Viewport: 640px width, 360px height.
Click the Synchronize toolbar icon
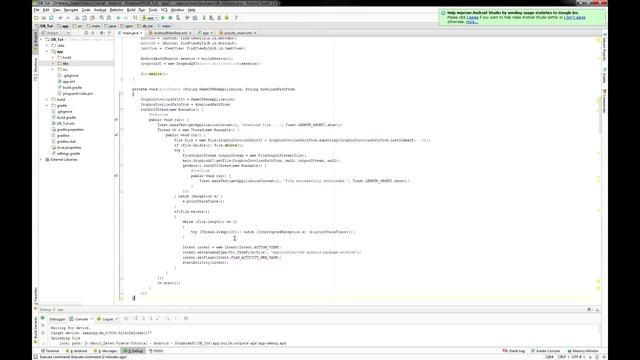[51, 18]
